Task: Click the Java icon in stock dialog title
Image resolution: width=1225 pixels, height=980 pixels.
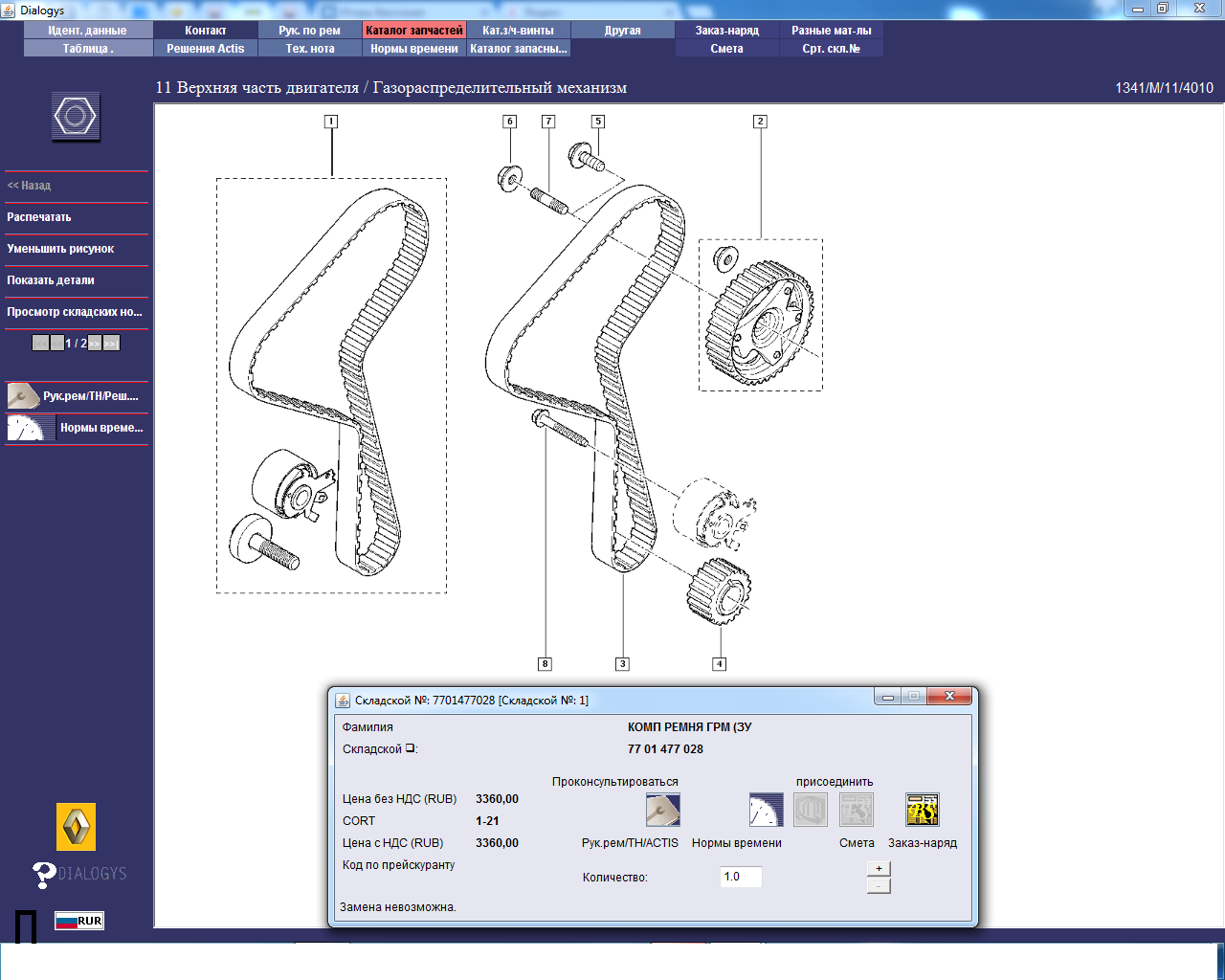Action: click(x=343, y=701)
